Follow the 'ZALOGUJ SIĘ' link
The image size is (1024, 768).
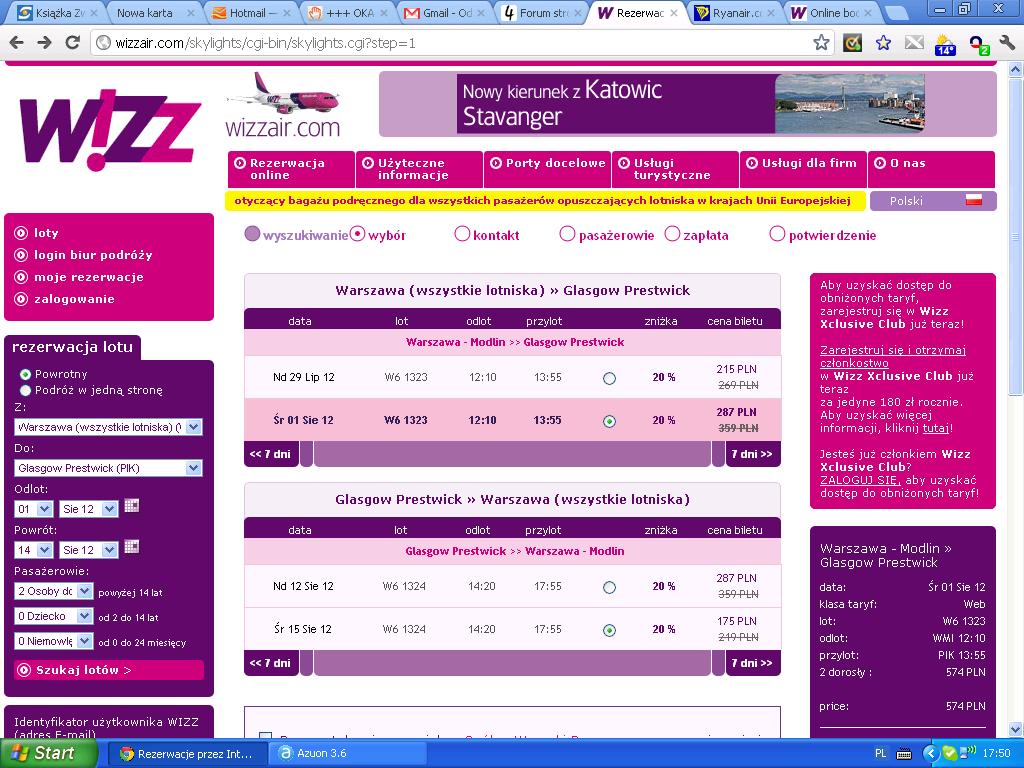(x=861, y=480)
